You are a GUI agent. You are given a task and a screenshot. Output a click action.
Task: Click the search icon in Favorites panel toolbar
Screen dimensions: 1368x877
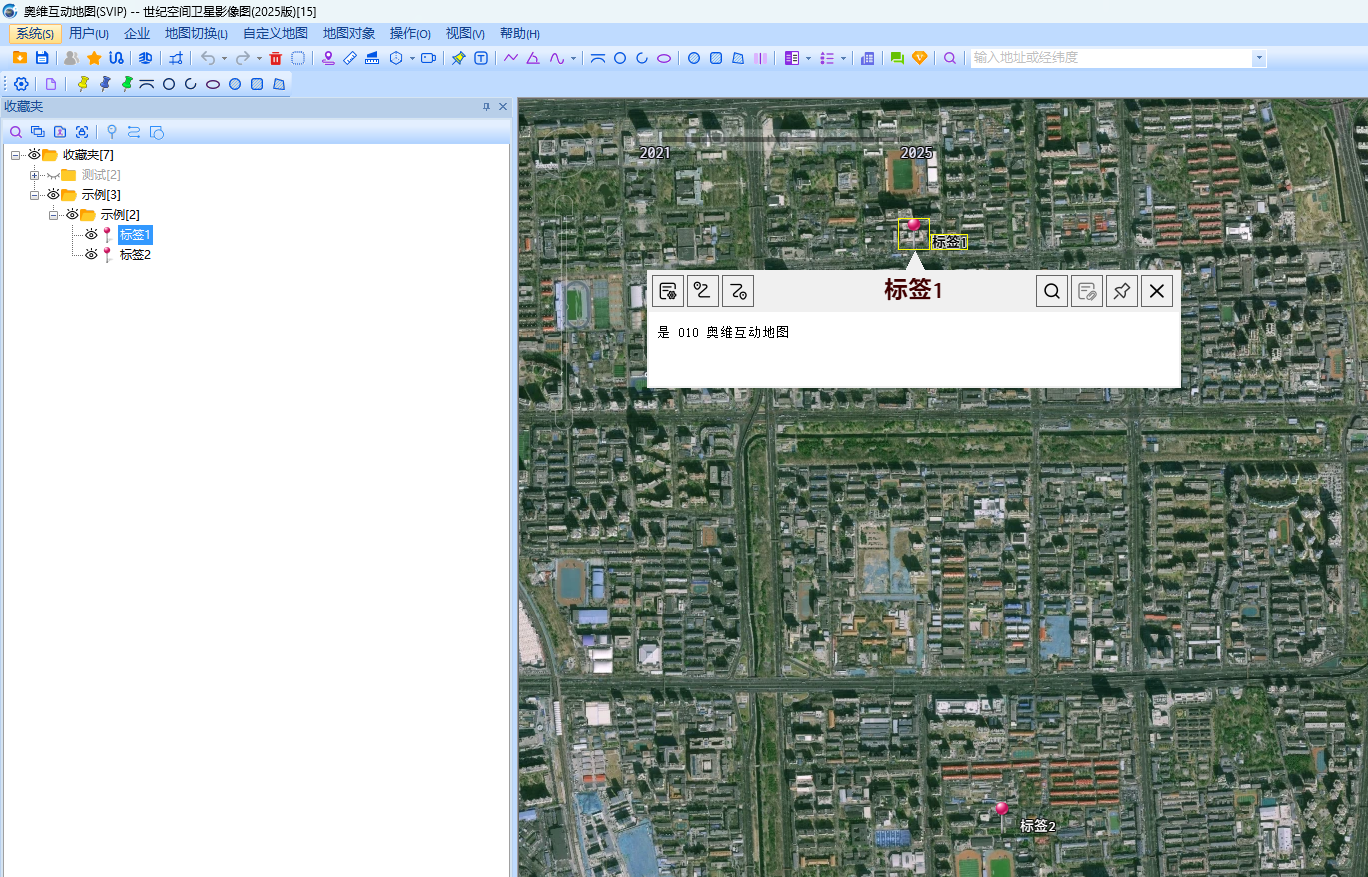pos(16,132)
